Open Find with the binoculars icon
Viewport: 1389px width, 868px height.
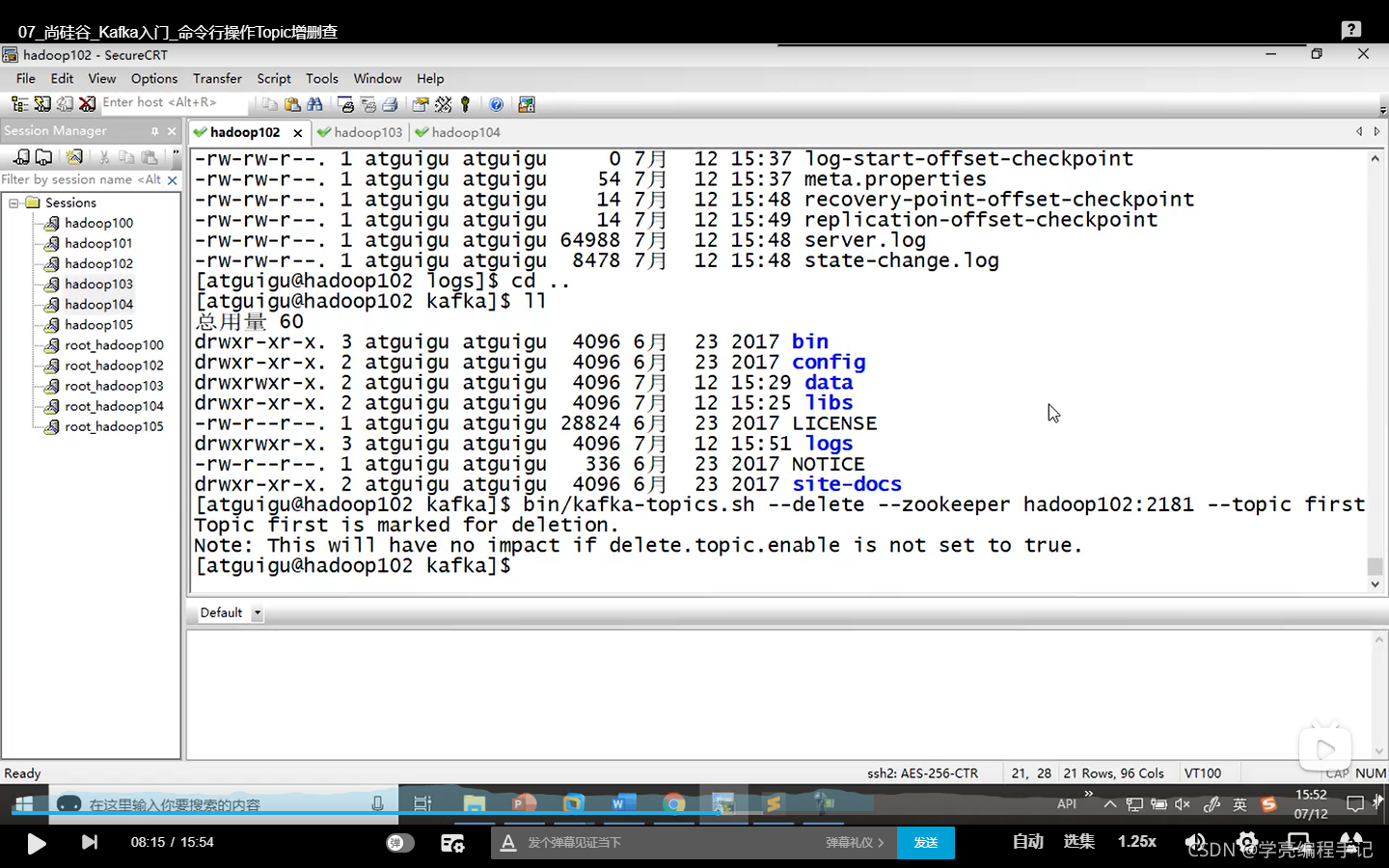[x=314, y=104]
